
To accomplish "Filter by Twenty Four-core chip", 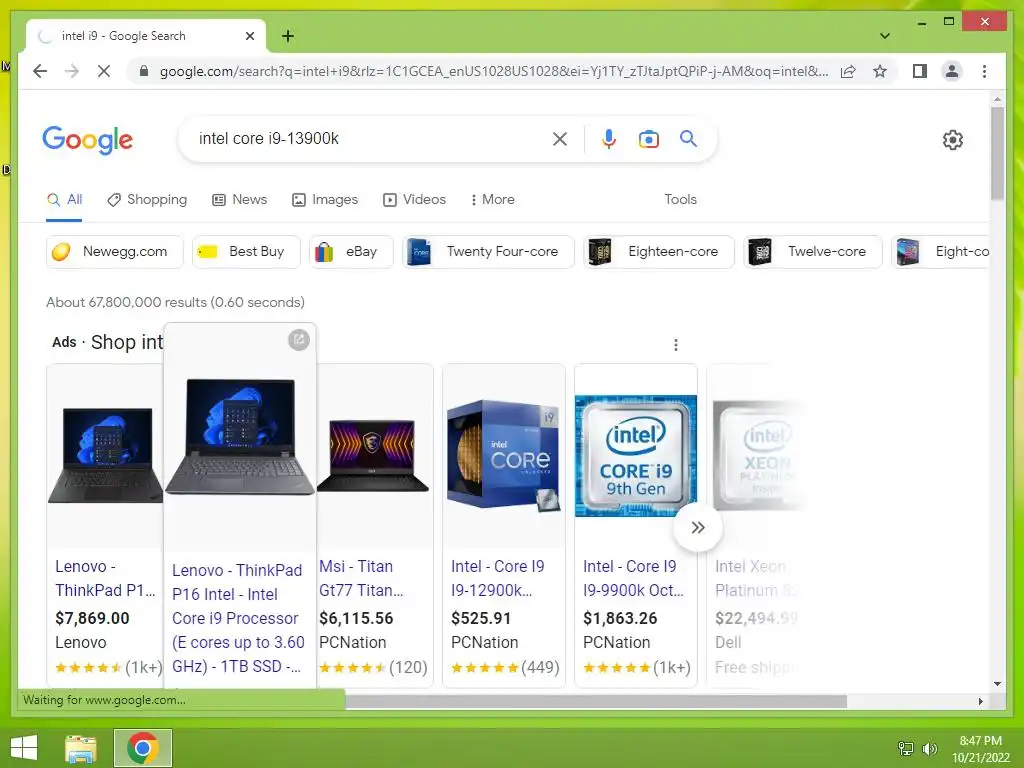I will coord(488,251).
